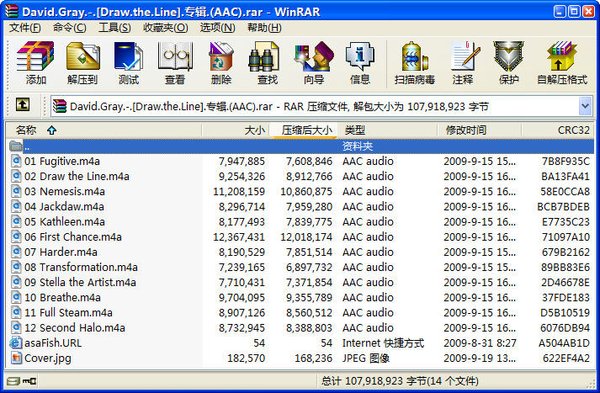
Task: Select 08 Transformation.m4a file name
Action: pos(81,267)
